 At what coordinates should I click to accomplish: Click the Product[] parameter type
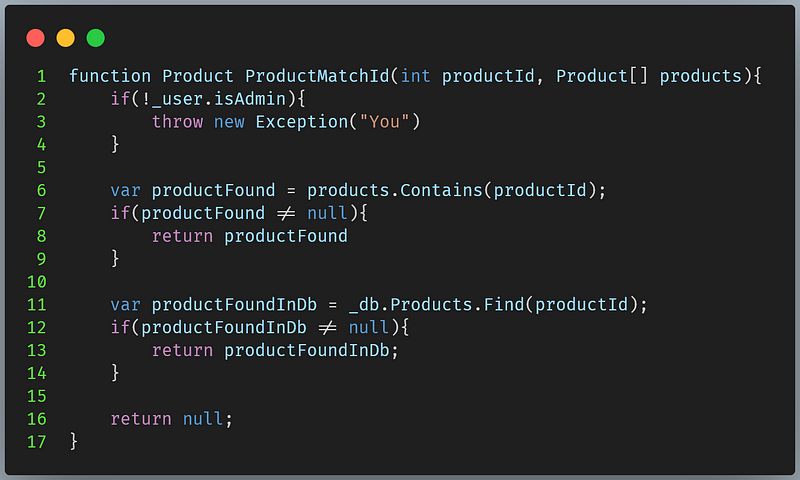point(602,77)
